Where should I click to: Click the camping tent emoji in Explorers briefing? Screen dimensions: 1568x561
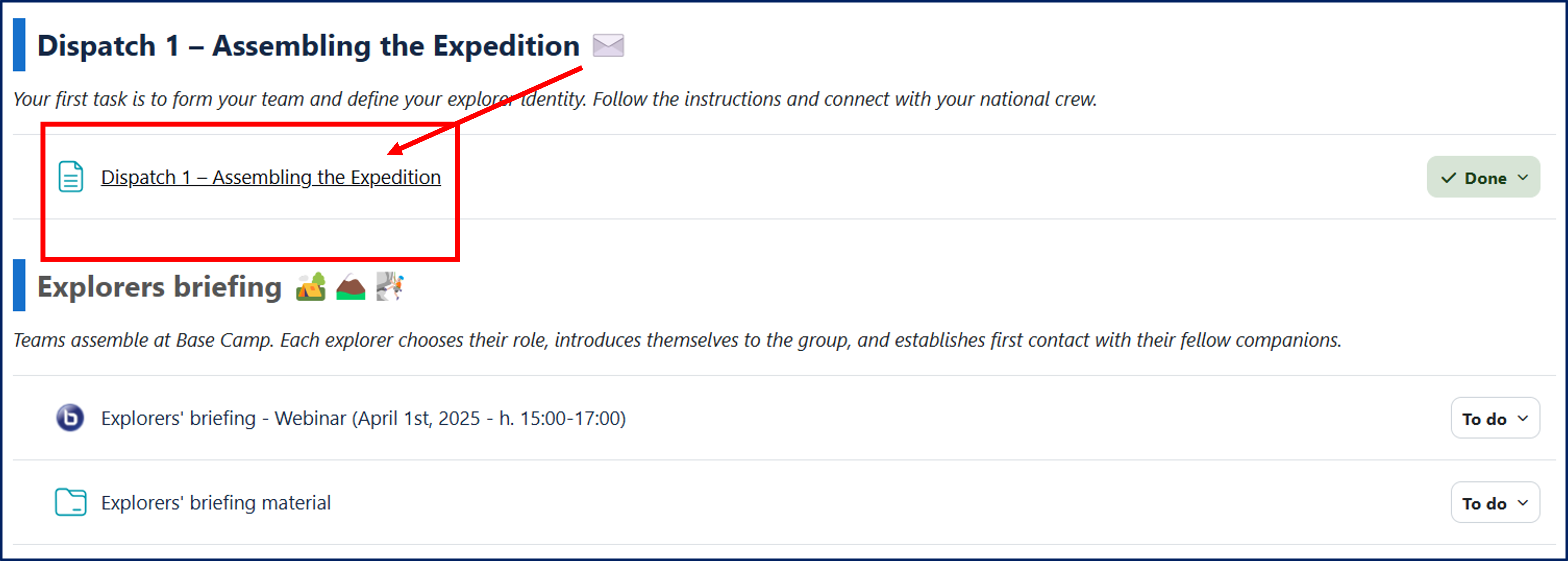[310, 287]
